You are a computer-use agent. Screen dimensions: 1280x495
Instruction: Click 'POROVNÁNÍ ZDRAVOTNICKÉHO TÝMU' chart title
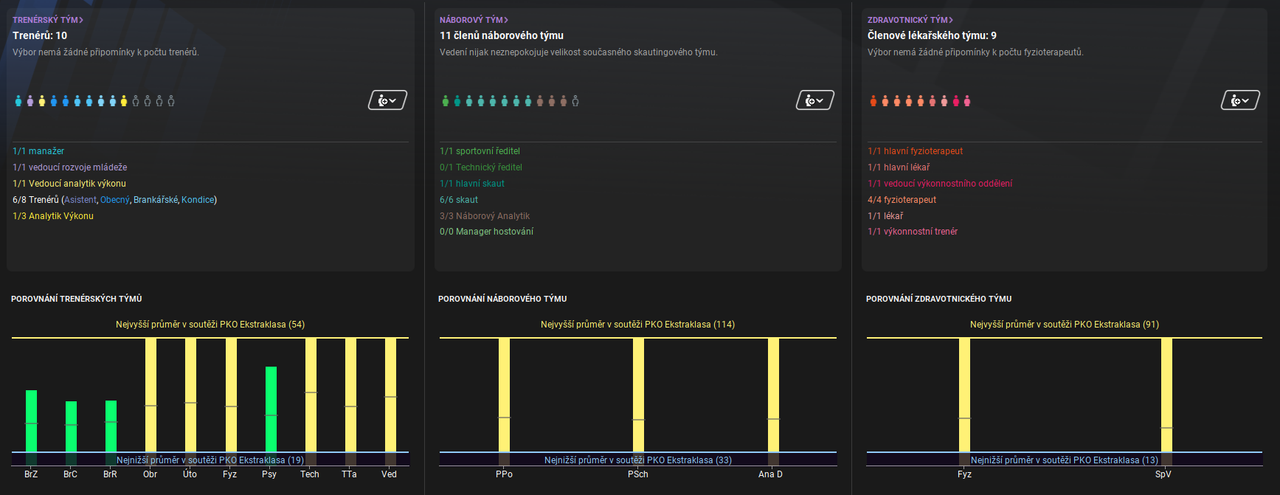[x=938, y=298]
